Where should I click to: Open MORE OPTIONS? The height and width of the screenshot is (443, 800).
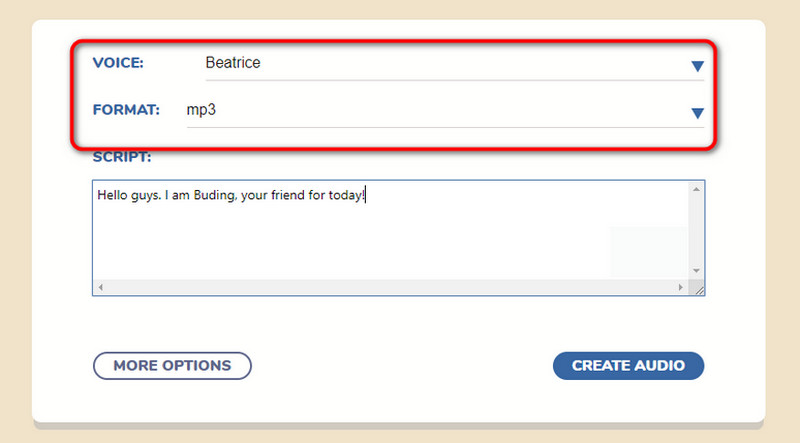tap(172, 366)
